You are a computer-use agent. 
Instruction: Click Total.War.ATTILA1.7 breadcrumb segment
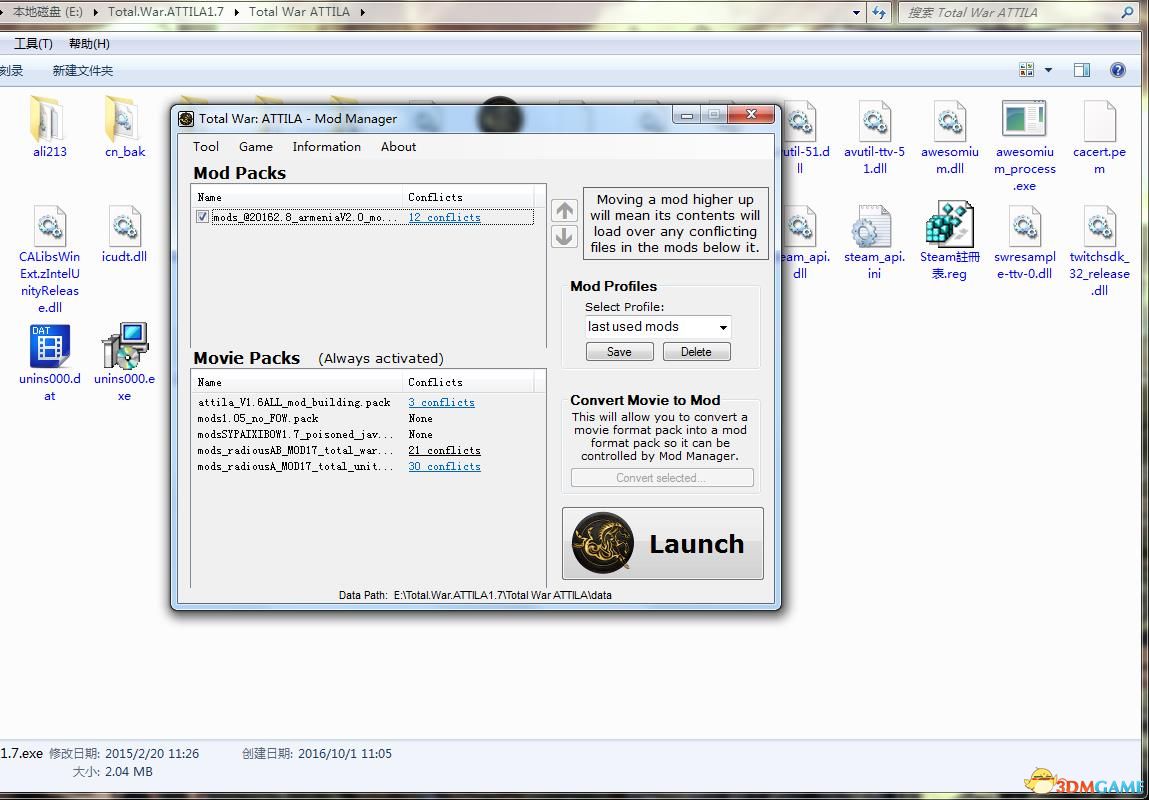tap(166, 12)
